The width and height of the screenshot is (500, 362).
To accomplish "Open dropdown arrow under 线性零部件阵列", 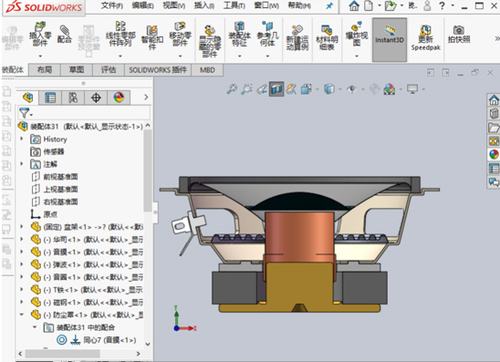I will tap(120, 56).
